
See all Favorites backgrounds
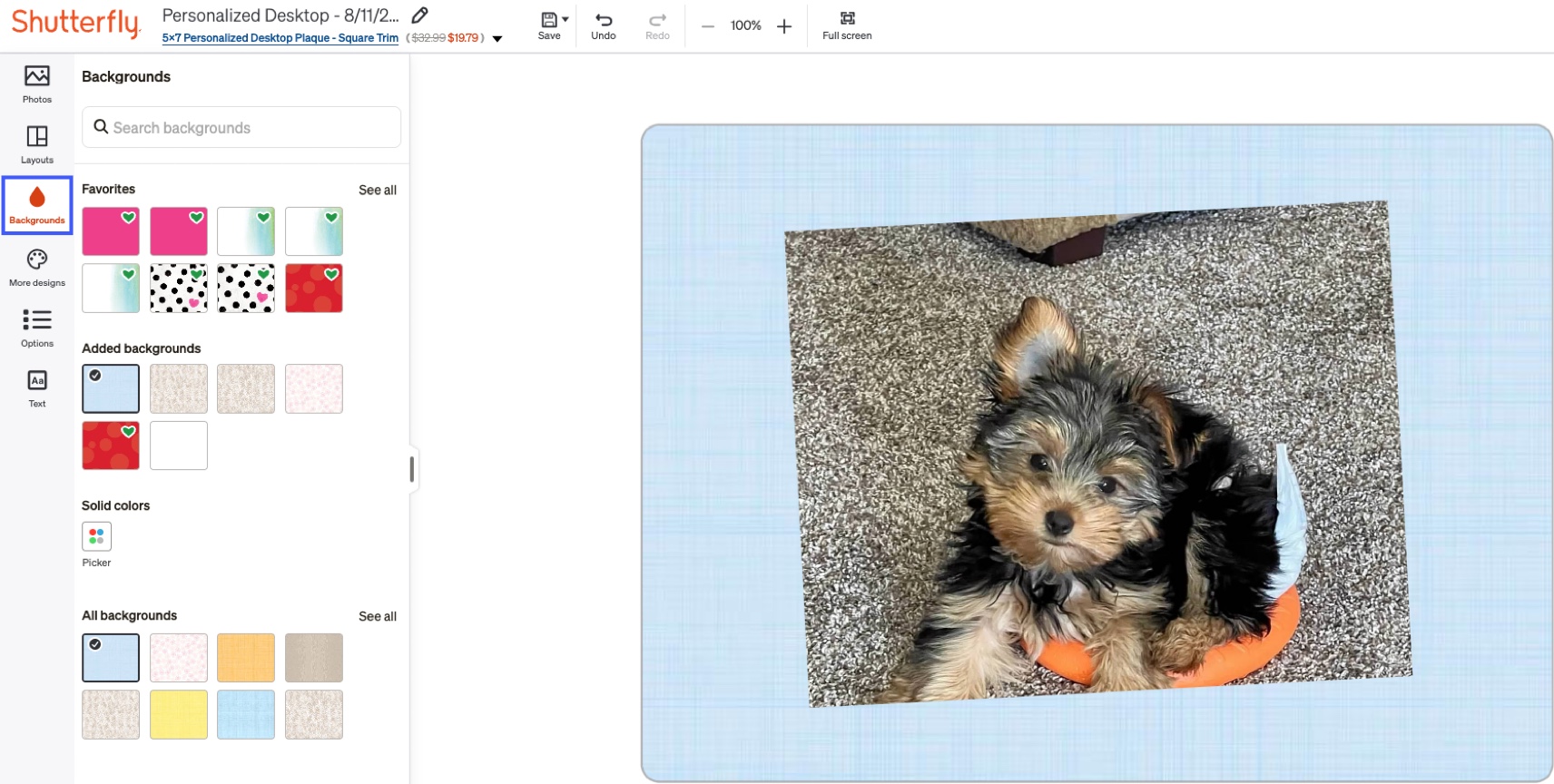[x=378, y=190]
